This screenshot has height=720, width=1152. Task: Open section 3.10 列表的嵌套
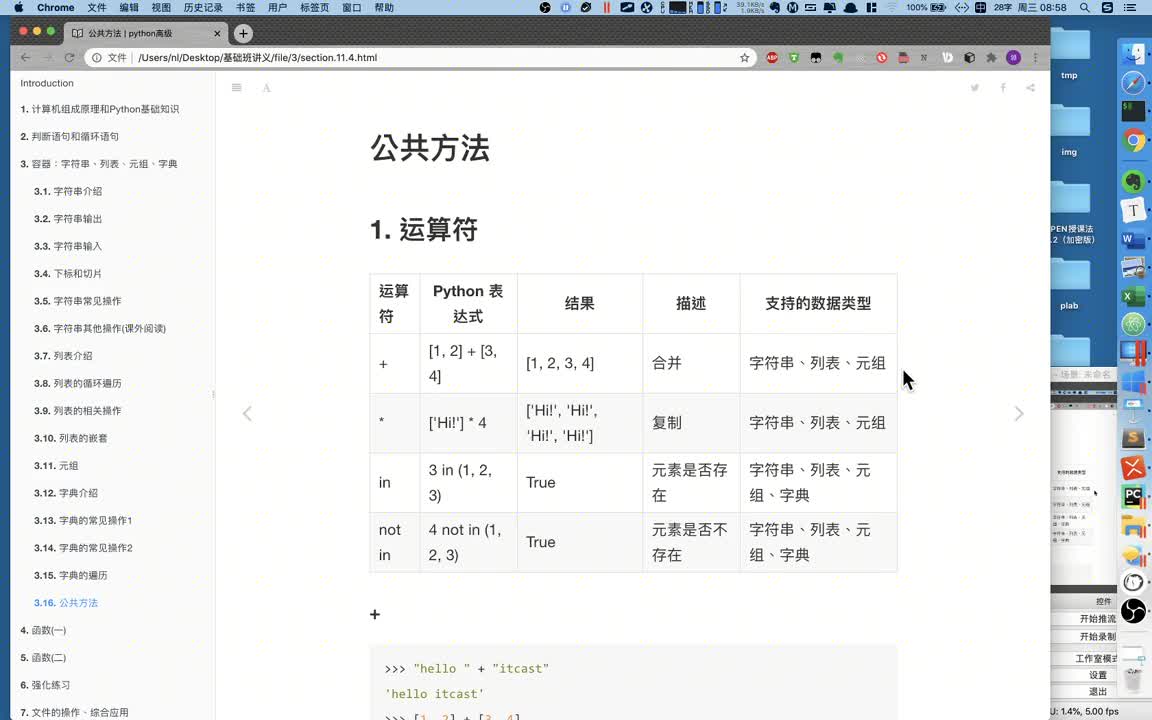(x=71, y=438)
